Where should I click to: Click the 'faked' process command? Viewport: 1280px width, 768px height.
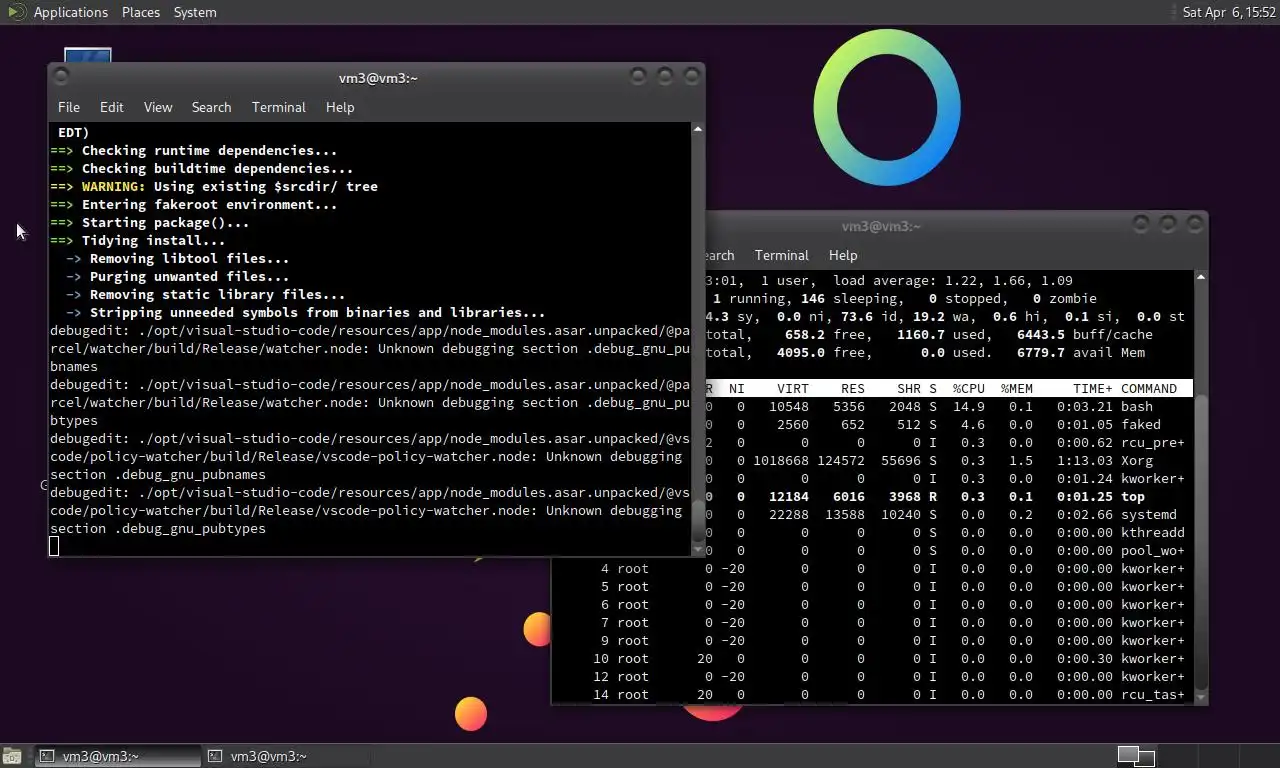pos(1141,424)
